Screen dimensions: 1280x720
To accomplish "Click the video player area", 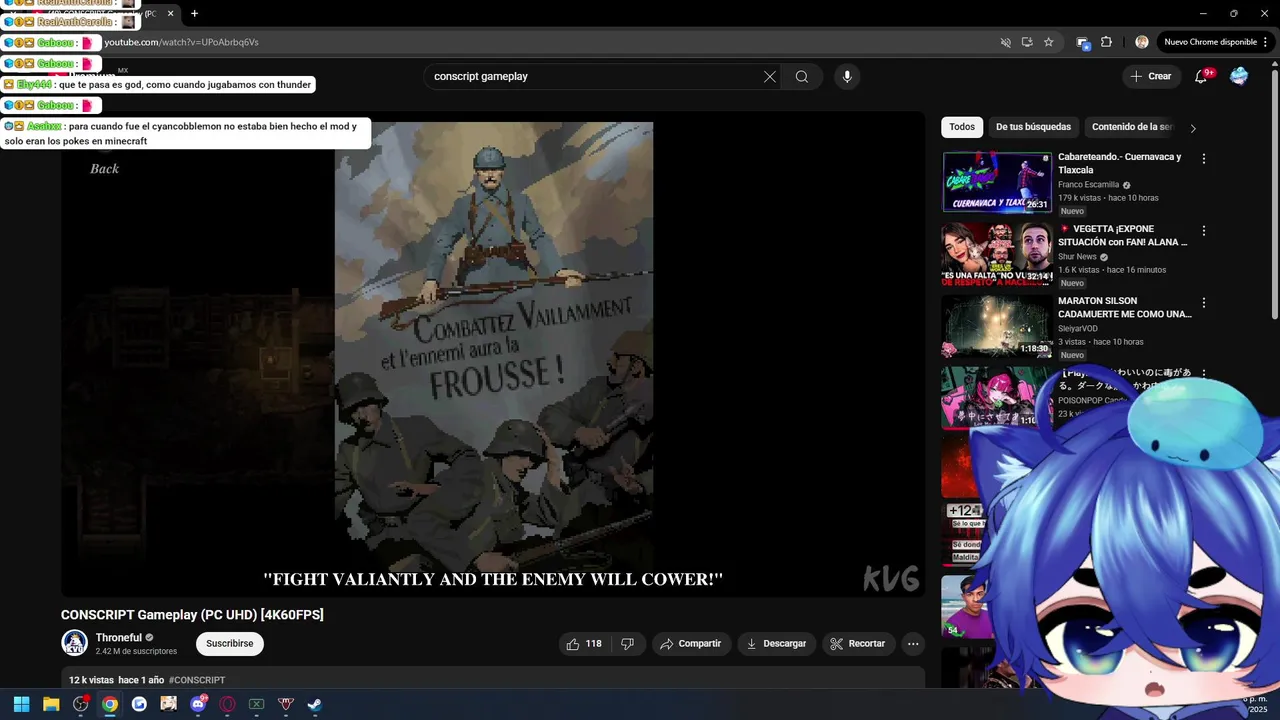I will pos(493,354).
